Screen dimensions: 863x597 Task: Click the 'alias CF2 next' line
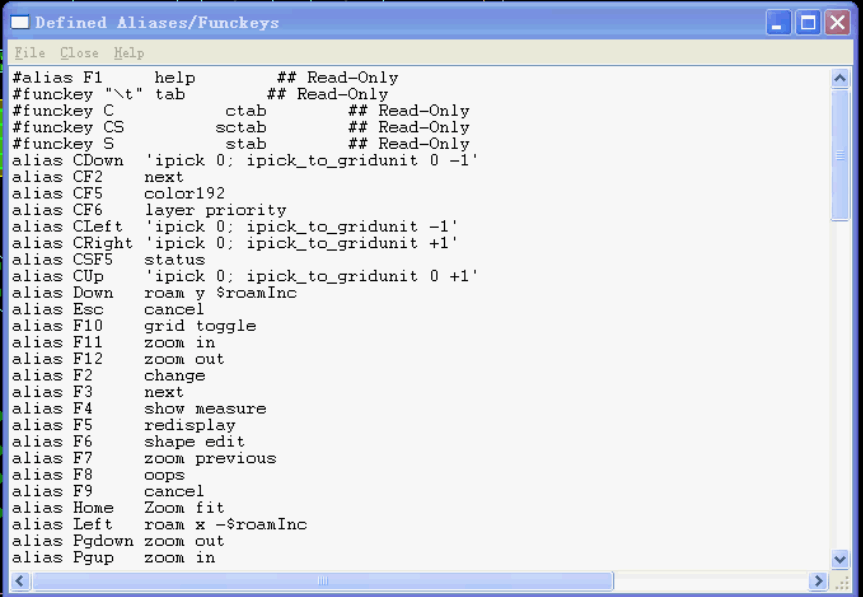[98, 177]
